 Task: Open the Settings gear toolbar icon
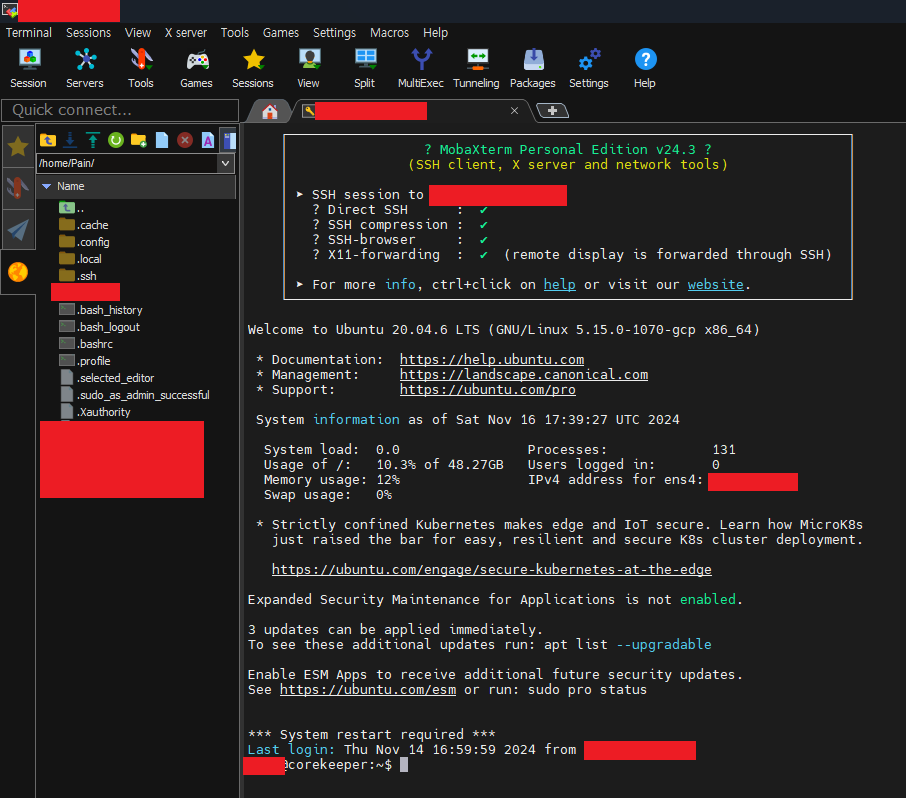589,68
